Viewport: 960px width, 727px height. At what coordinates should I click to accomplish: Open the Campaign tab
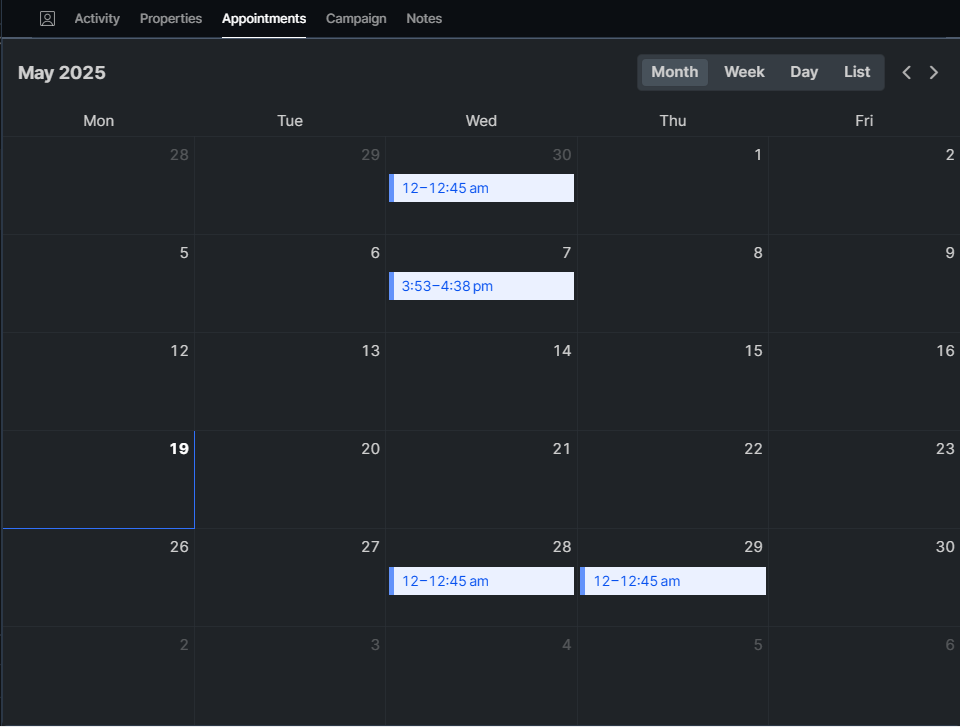pyautogui.click(x=356, y=19)
